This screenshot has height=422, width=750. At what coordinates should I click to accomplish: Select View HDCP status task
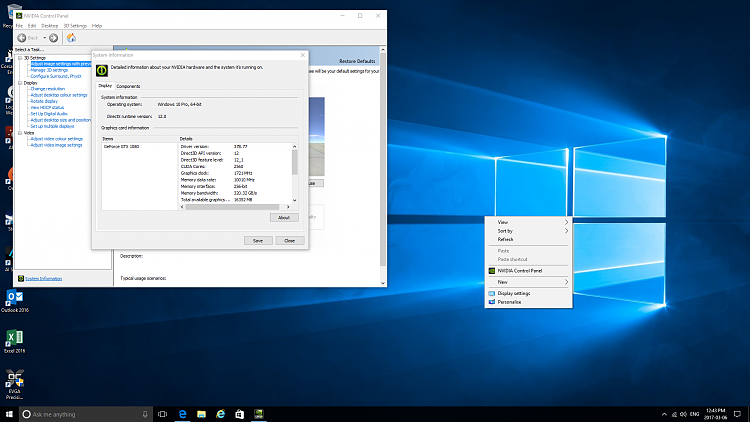[x=47, y=108]
